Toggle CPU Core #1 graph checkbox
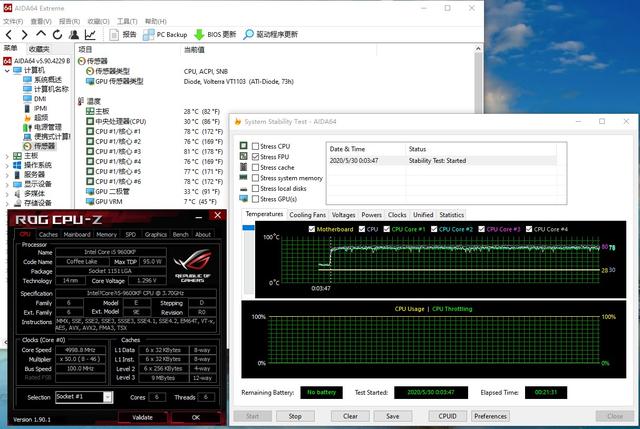Screen dimensions: 640x429 (x=387, y=229)
